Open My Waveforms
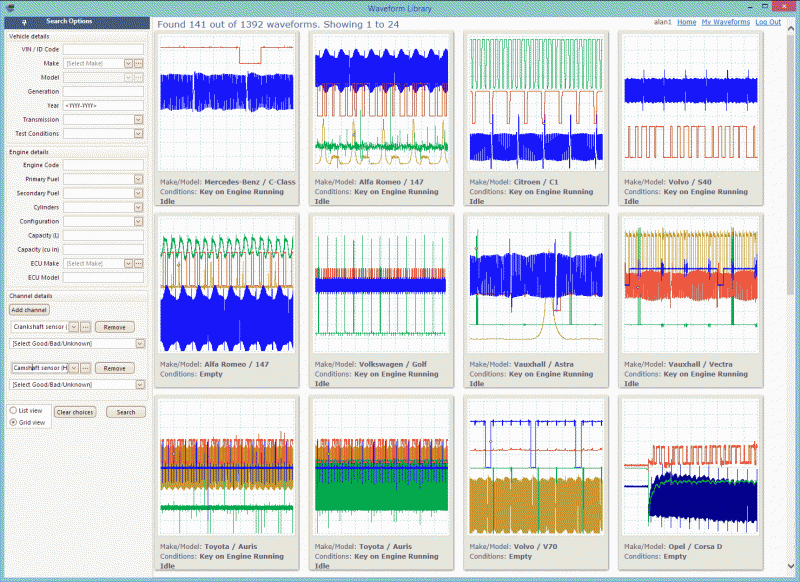This screenshot has width=800, height=582. coord(726,22)
